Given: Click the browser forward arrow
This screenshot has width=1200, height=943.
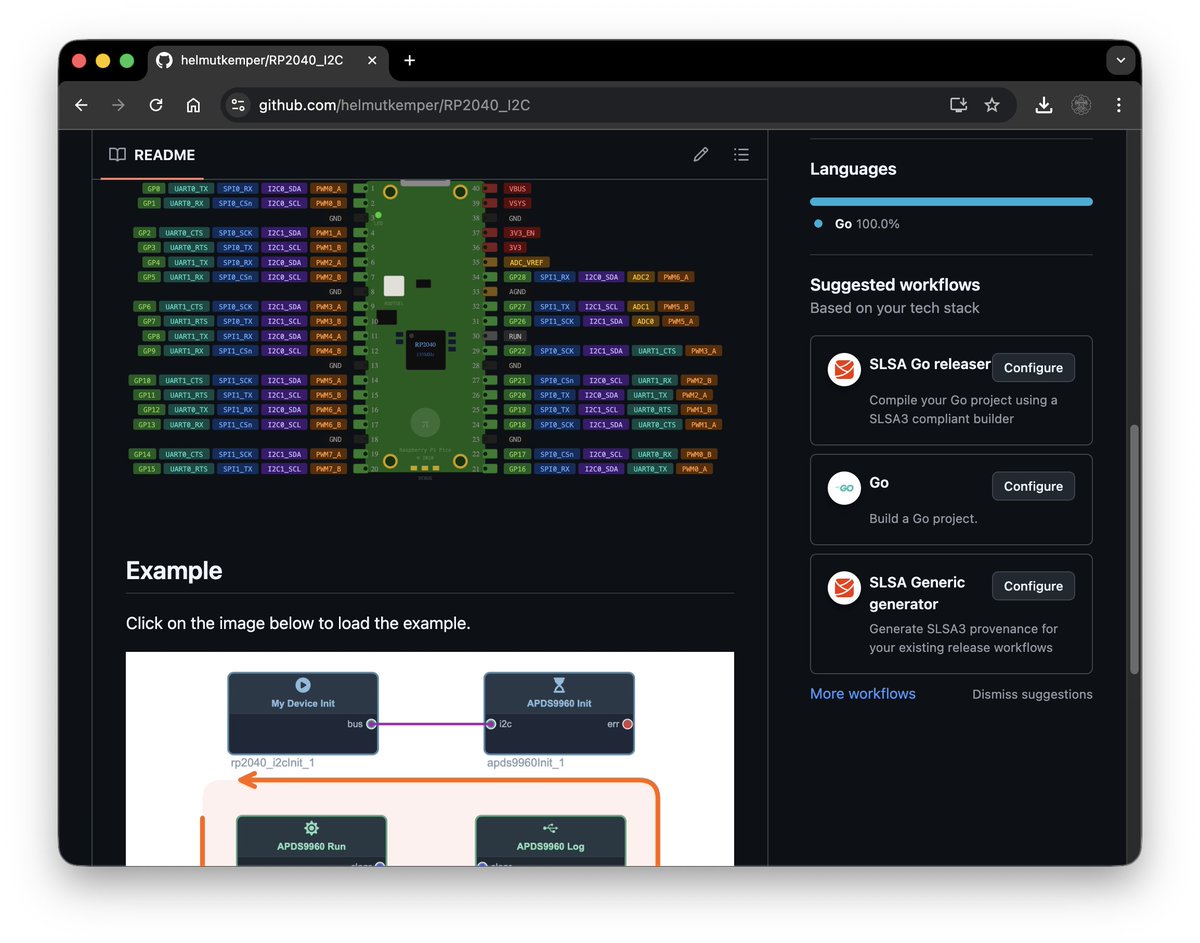Looking at the screenshot, I should click(119, 105).
